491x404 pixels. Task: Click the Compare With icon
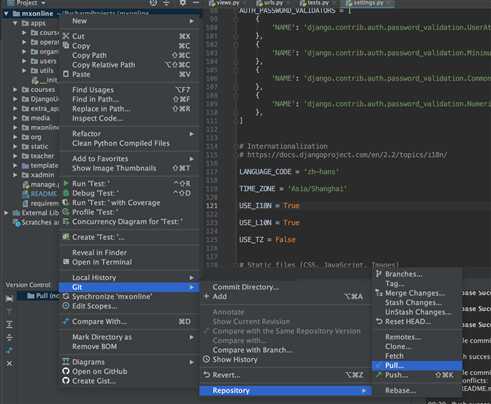coord(66,321)
